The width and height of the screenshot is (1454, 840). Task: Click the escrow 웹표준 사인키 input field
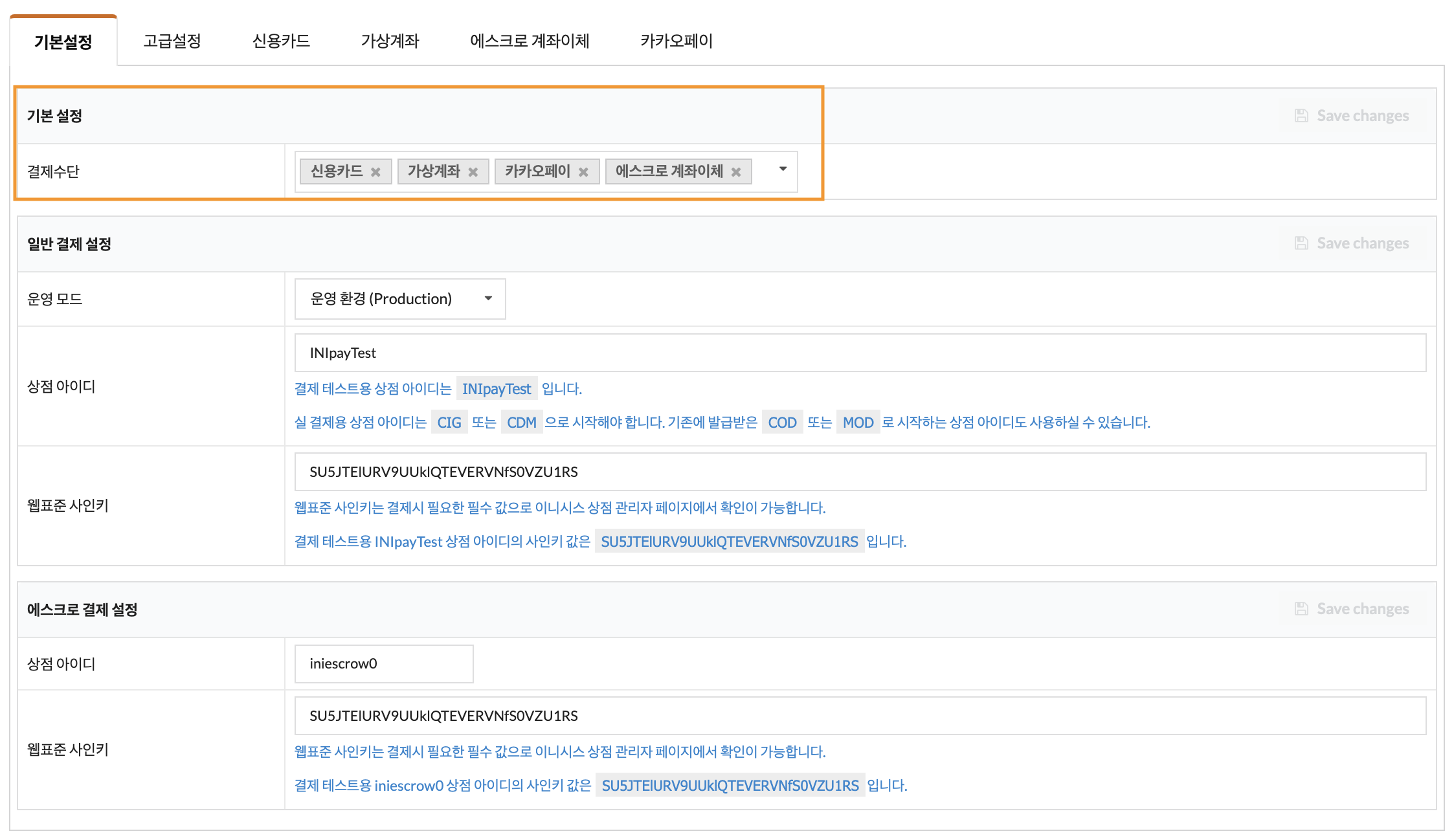pos(860,716)
